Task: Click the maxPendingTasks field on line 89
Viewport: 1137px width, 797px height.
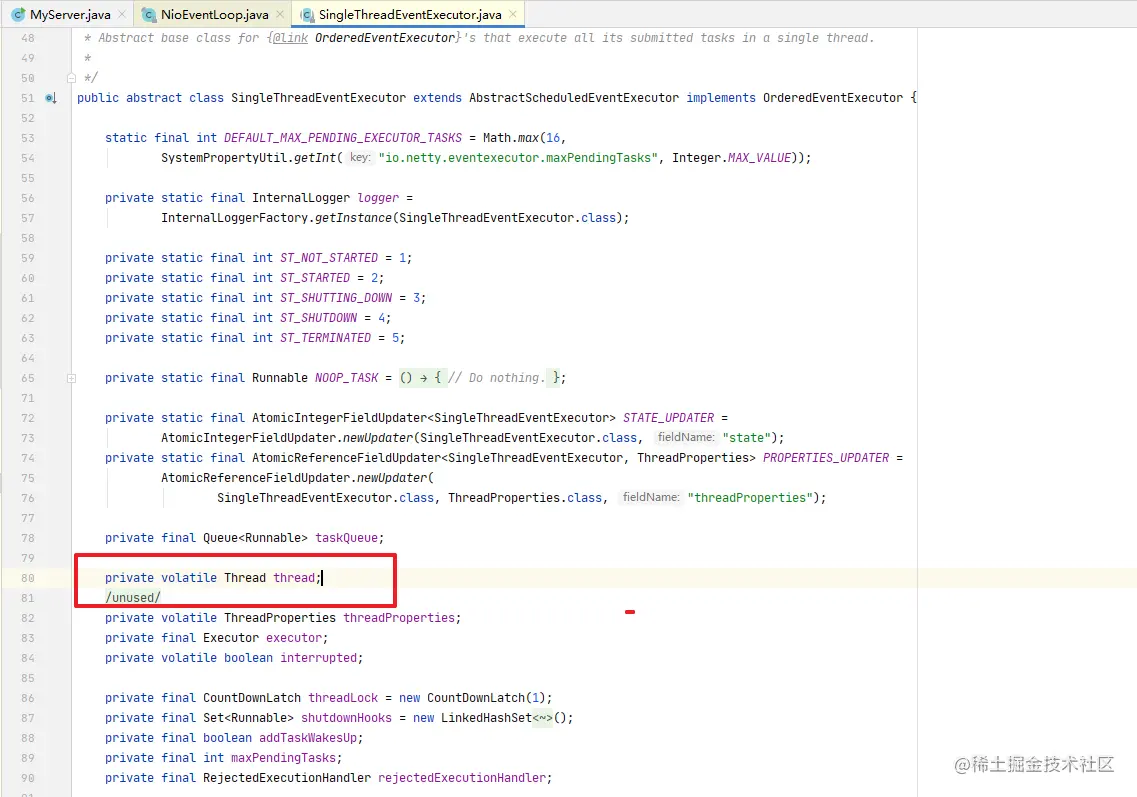Action: [284, 758]
